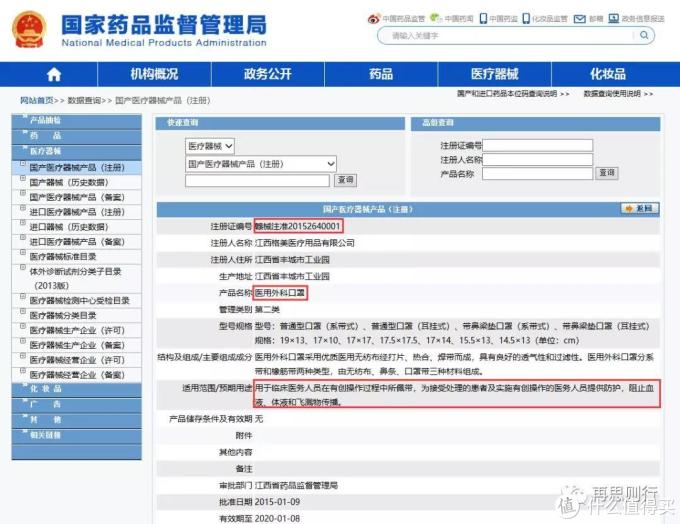Click the phone icon beside 中国药监
680x524 pixels.
(483, 19)
